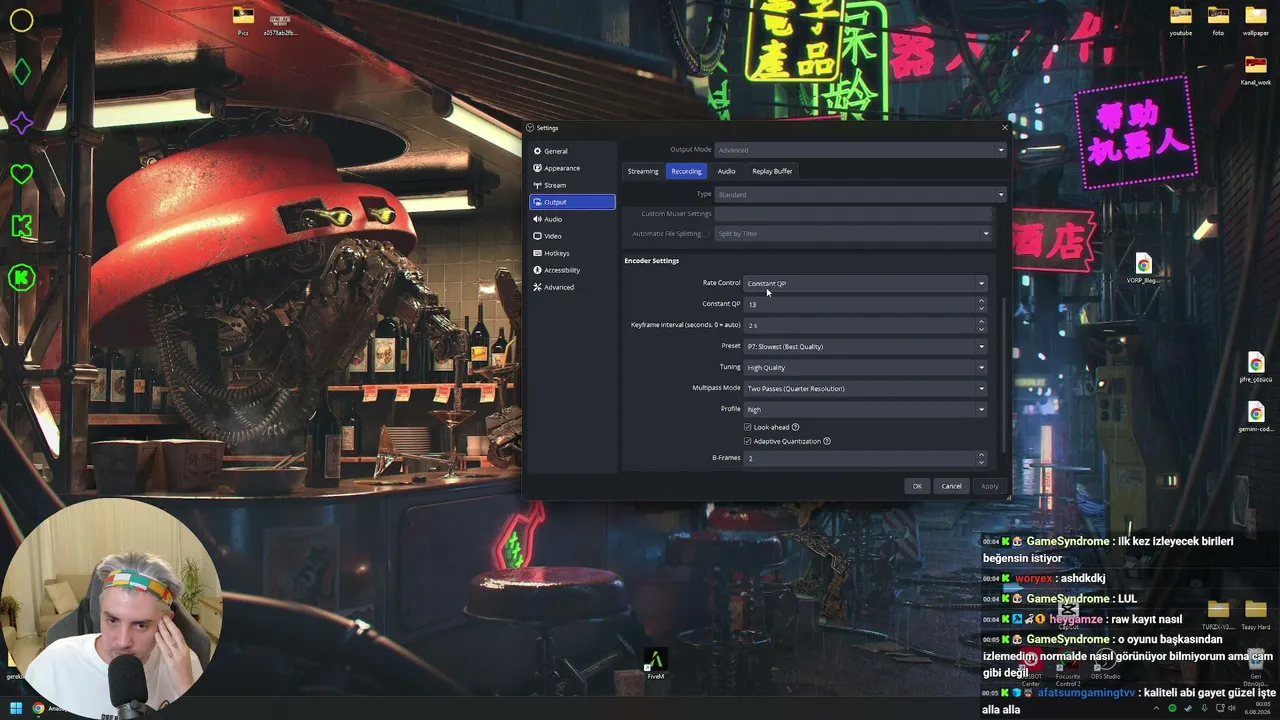The height and width of the screenshot is (720, 1280).
Task: Open the a0578ab2fb desktop file
Action: coord(280,22)
